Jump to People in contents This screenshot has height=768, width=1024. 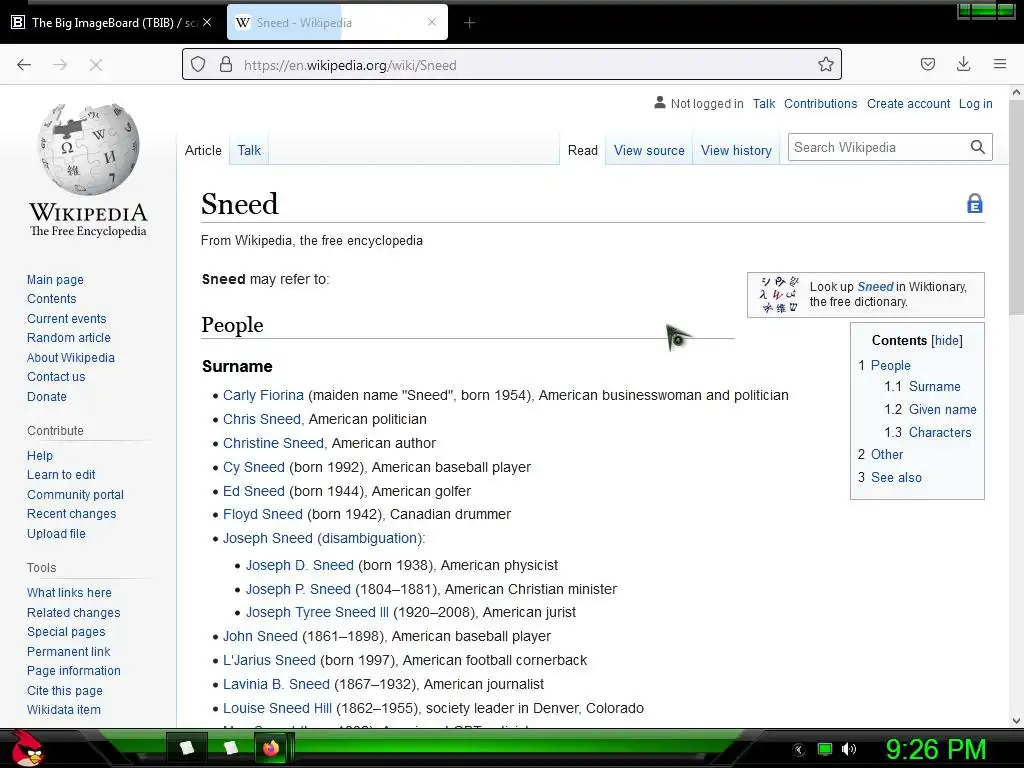(x=890, y=365)
